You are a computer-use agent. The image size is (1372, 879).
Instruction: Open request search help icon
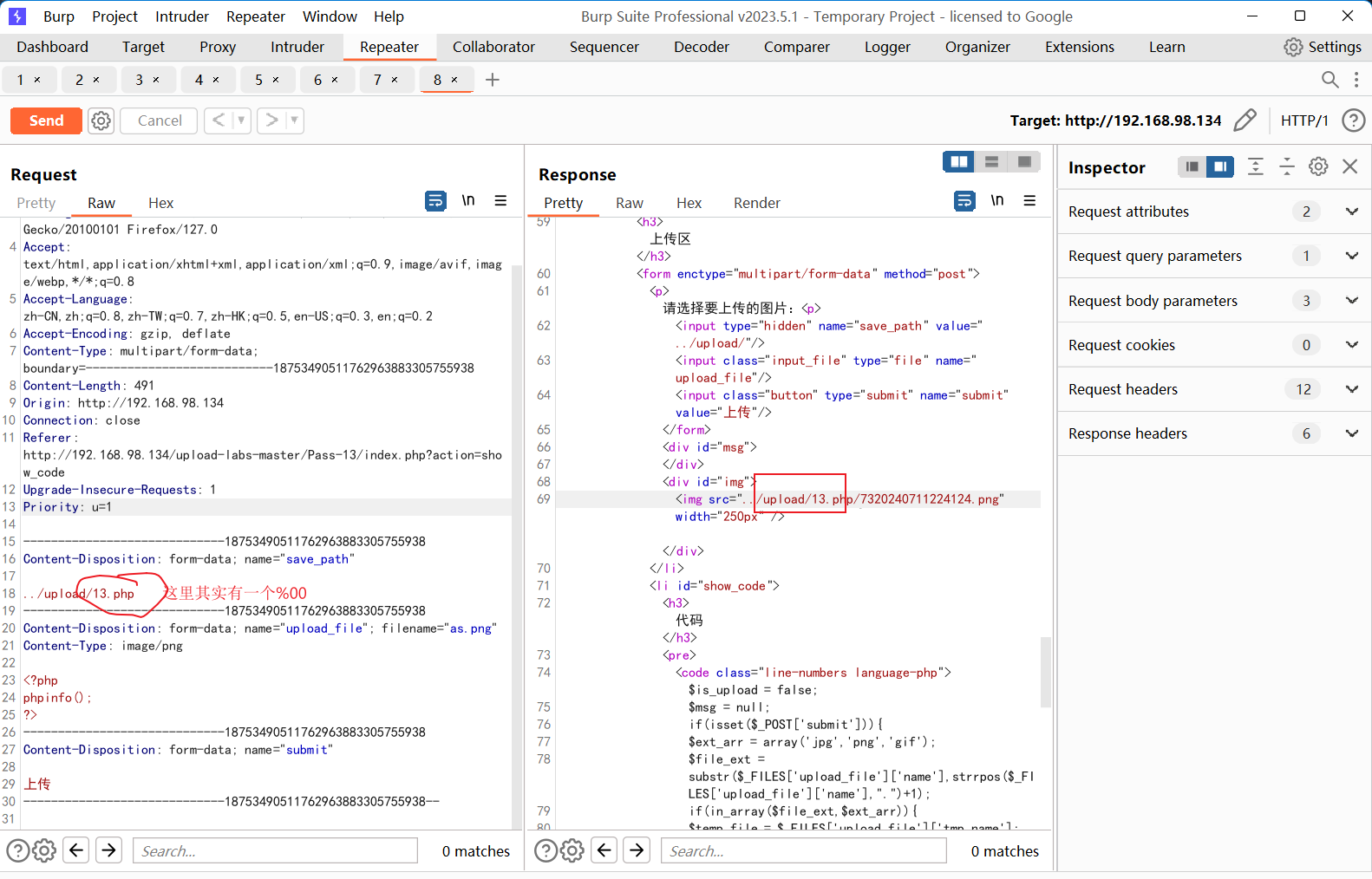coord(18,850)
